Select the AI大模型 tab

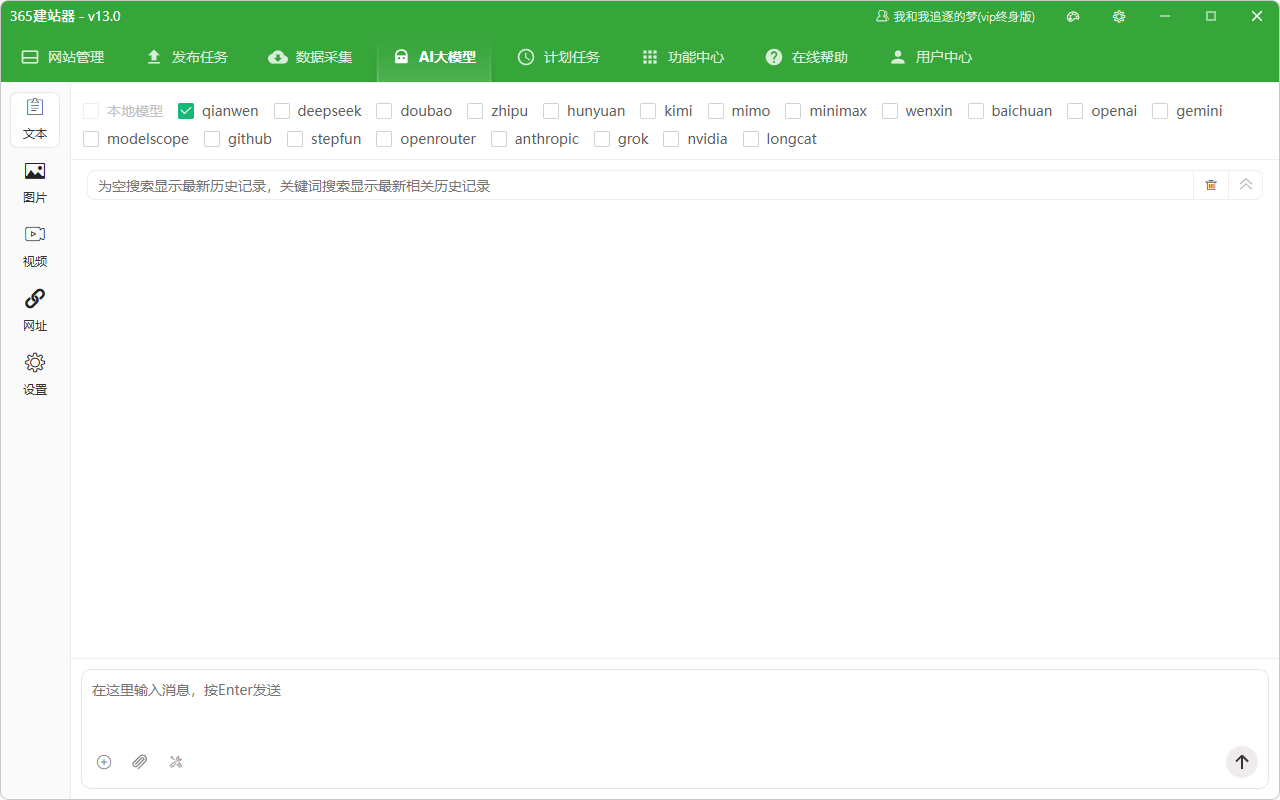click(x=435, y=57)
